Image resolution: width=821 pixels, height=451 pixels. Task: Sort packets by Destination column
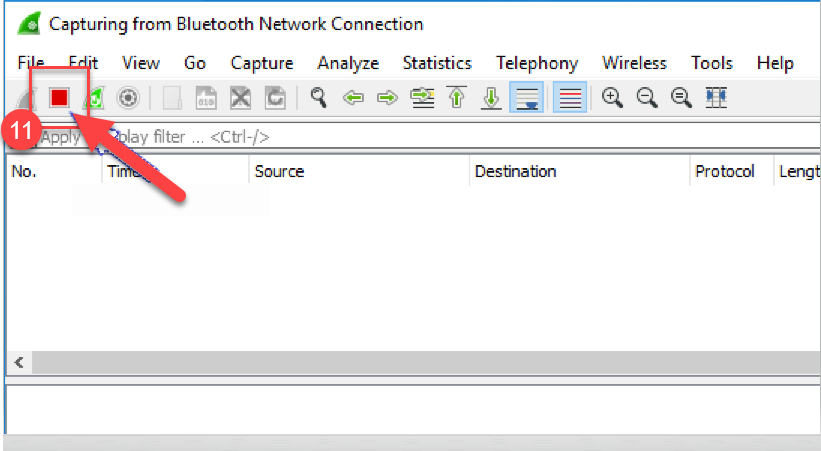pyautogui.click(x=579, y=171)
